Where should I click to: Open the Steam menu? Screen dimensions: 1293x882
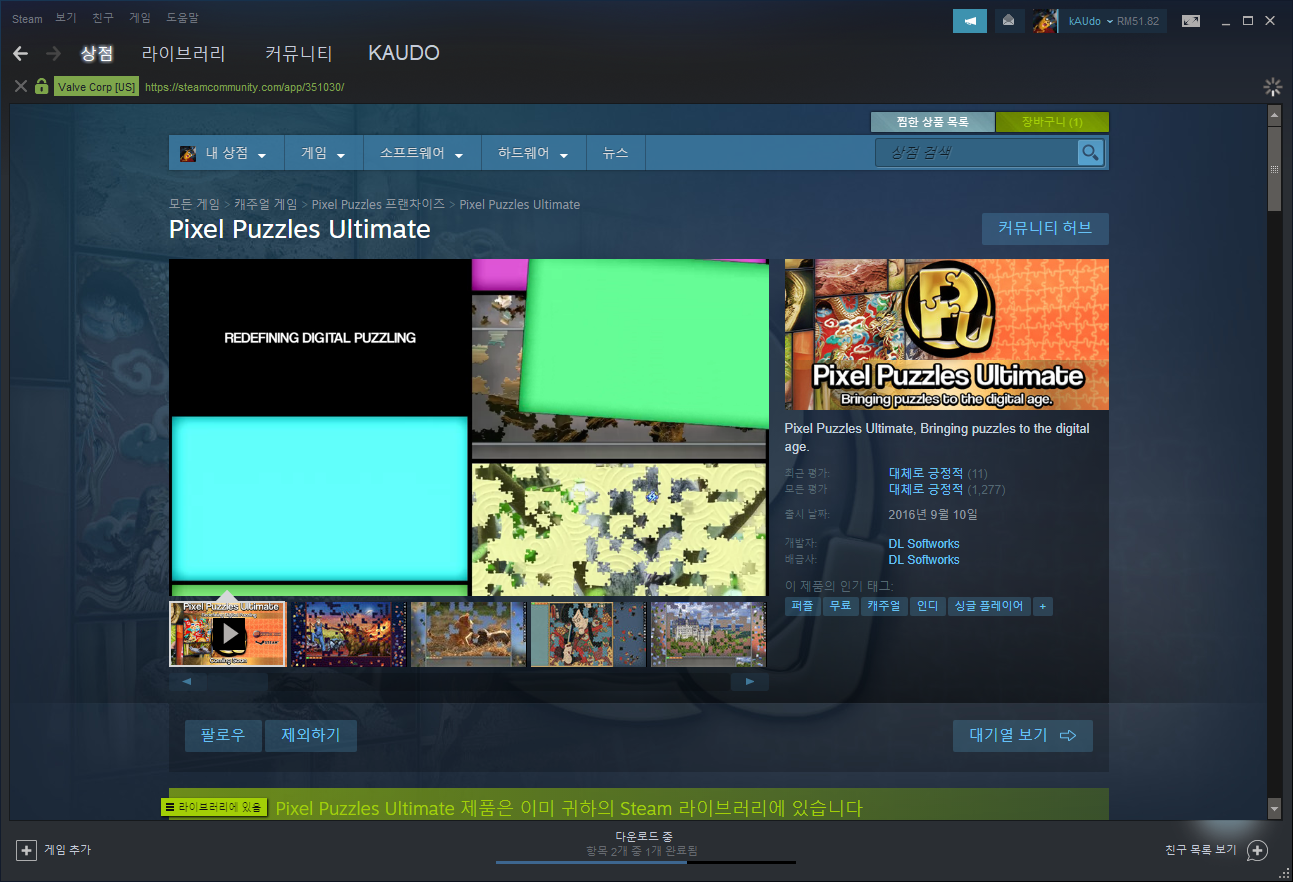(27, 19)
